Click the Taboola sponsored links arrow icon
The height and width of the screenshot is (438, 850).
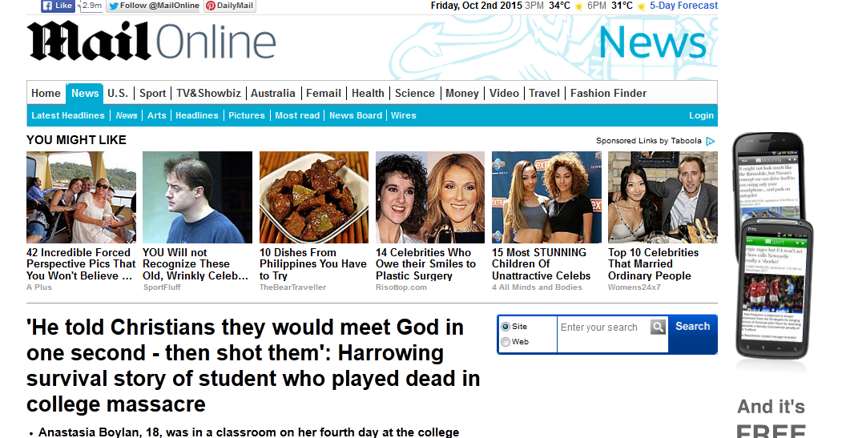click(710, 141)
